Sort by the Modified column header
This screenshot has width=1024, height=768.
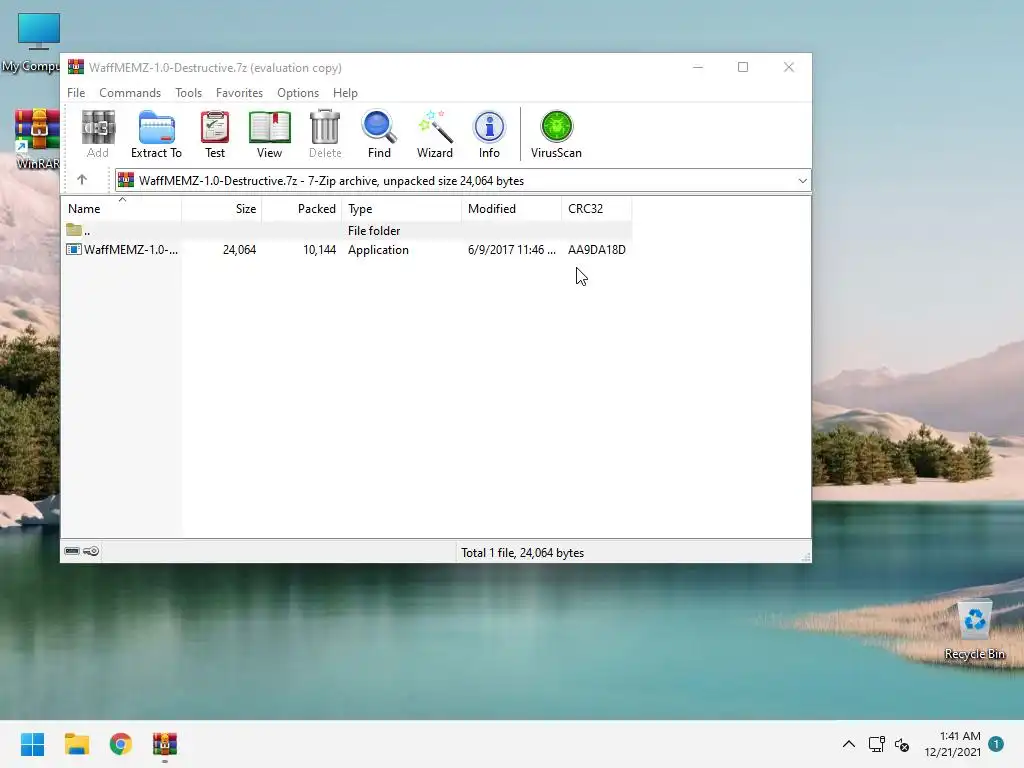[x=511, y=209]
